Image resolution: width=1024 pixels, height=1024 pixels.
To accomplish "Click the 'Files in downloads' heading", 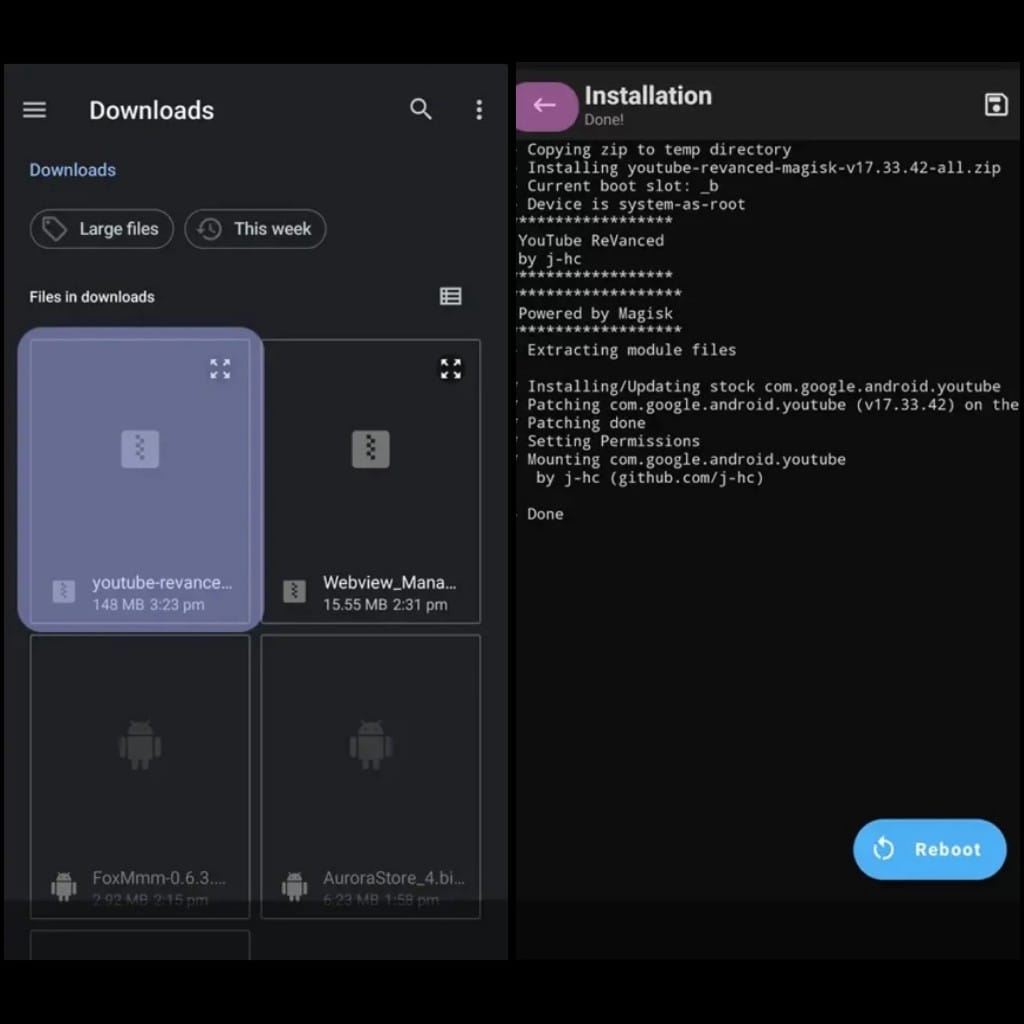I will (x=92, y=296).
